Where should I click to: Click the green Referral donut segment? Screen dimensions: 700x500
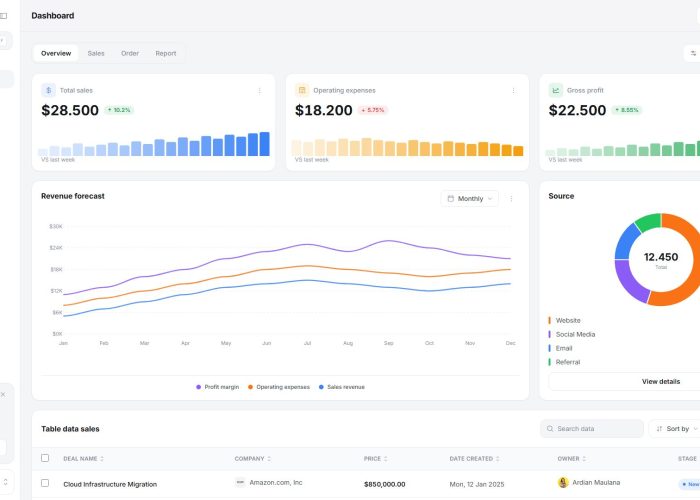coord(649,222)
